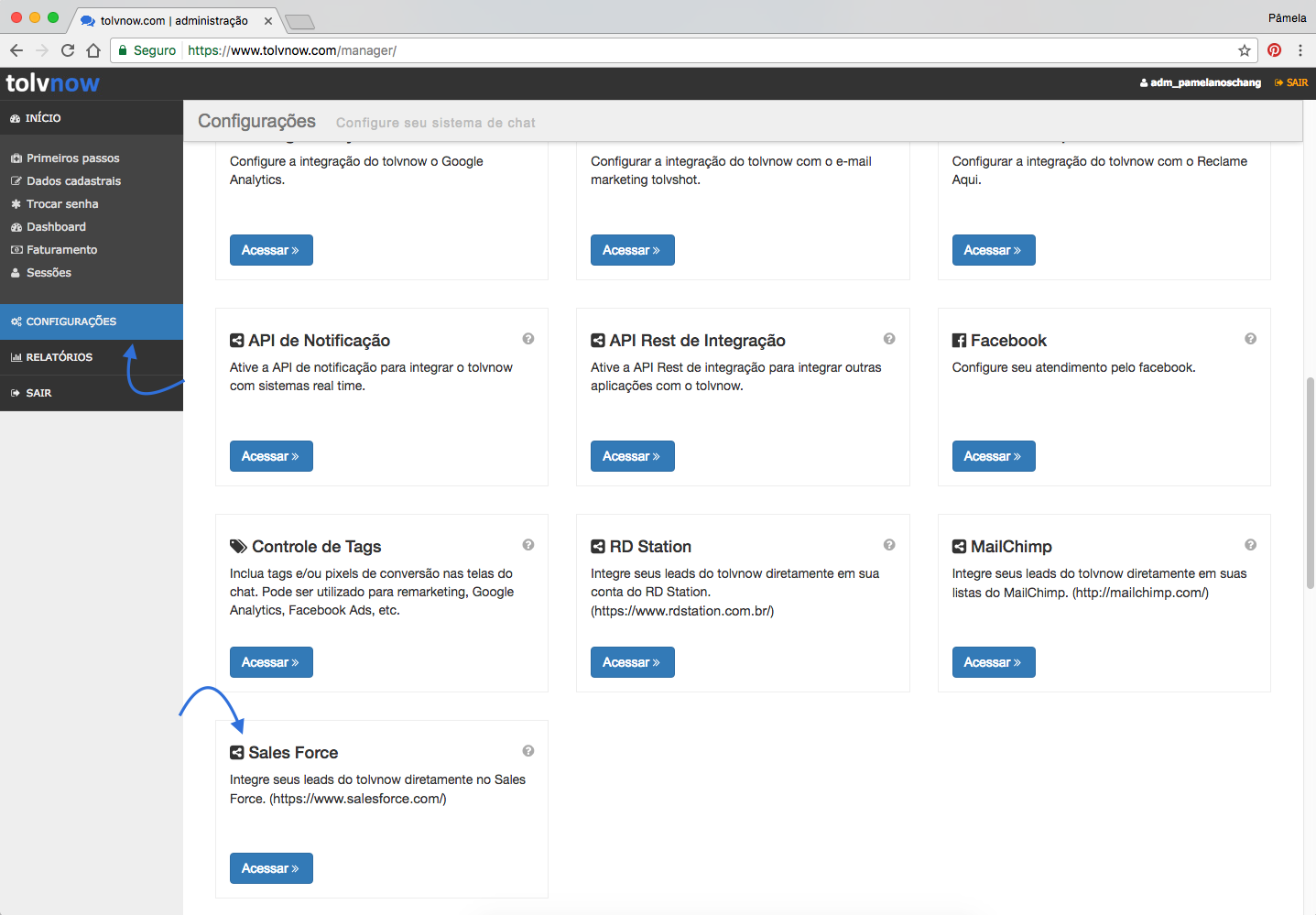Click share icon beside RD Station title

(x=598, y=547)
